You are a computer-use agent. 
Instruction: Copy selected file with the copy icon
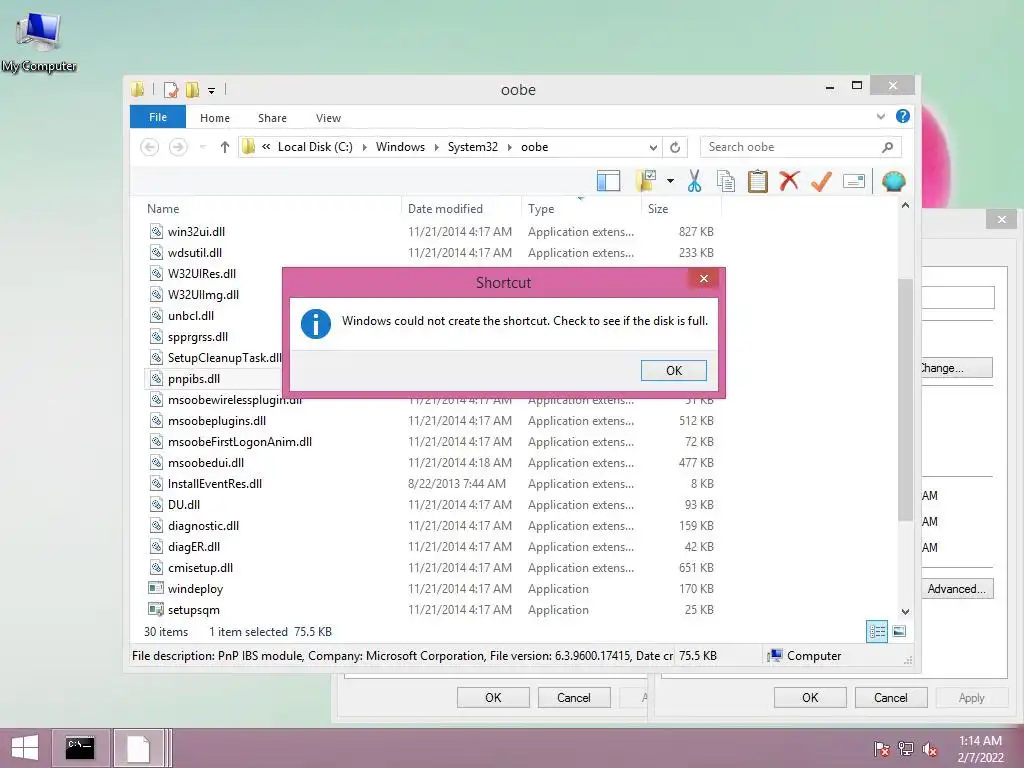[726, 181]
